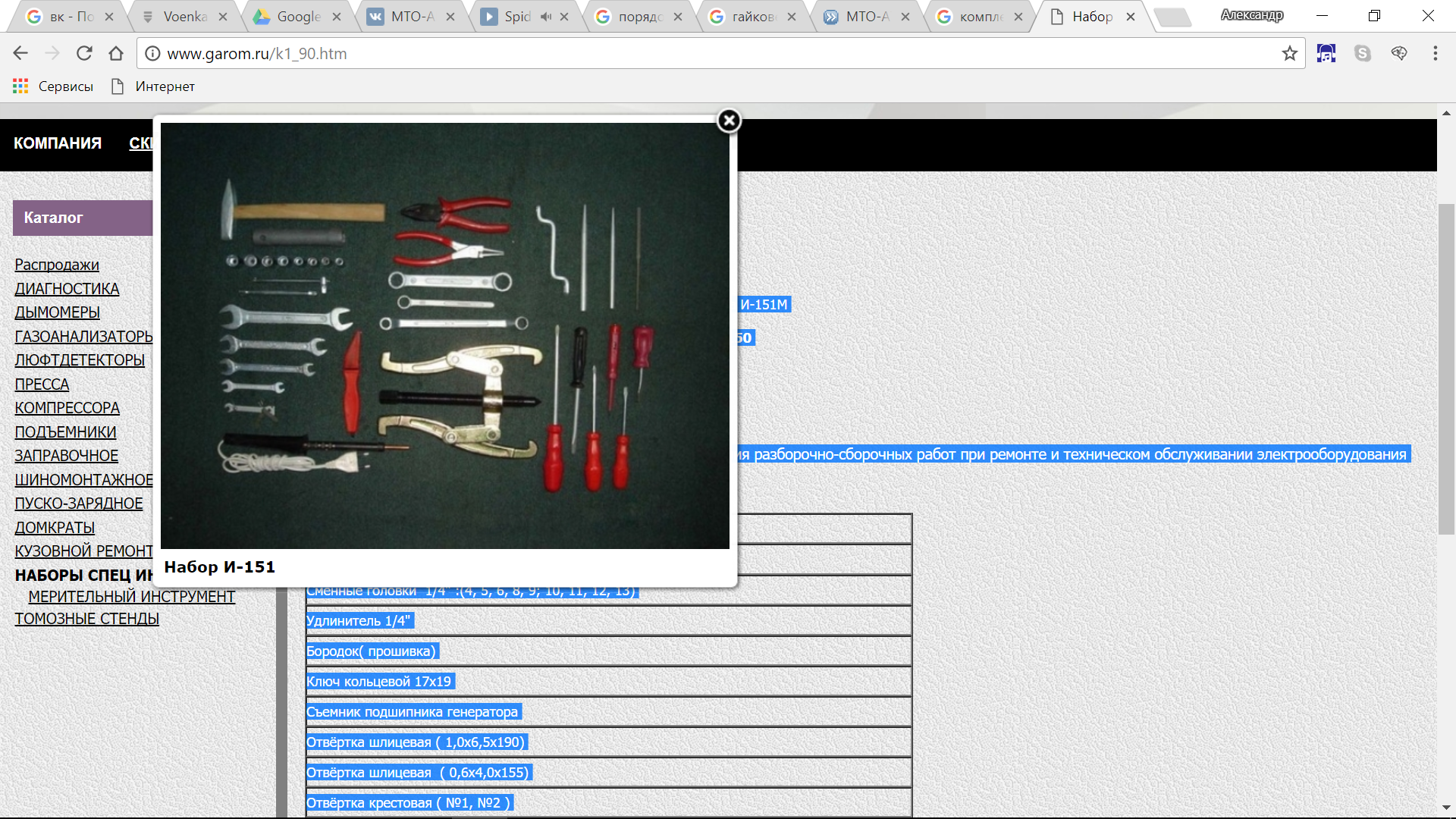
Task: Click the forward navigation arrow
Action: point(52,53)
